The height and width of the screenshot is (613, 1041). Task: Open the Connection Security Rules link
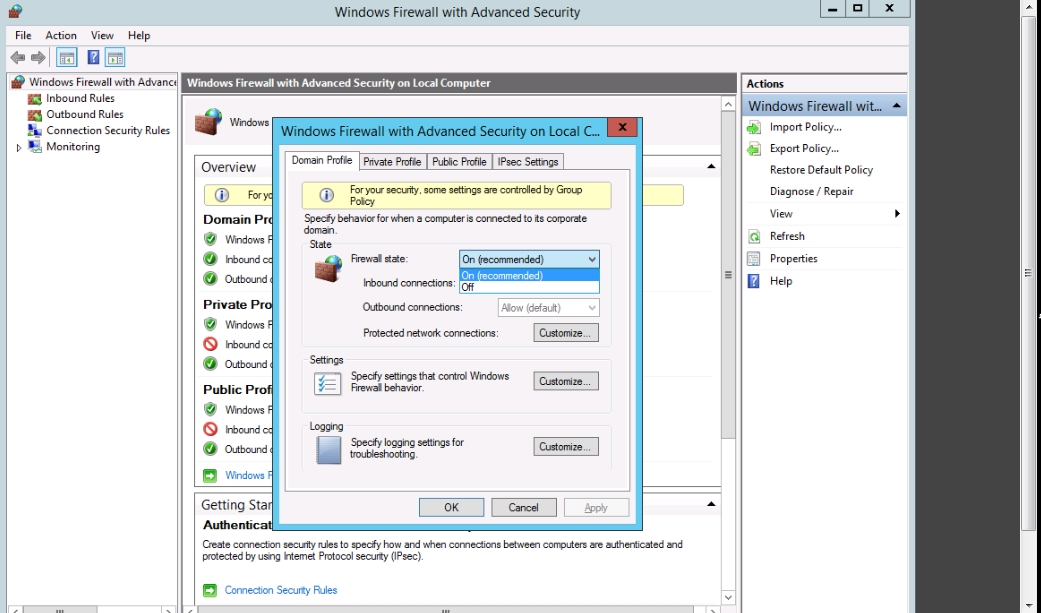(x=281, y=590)
